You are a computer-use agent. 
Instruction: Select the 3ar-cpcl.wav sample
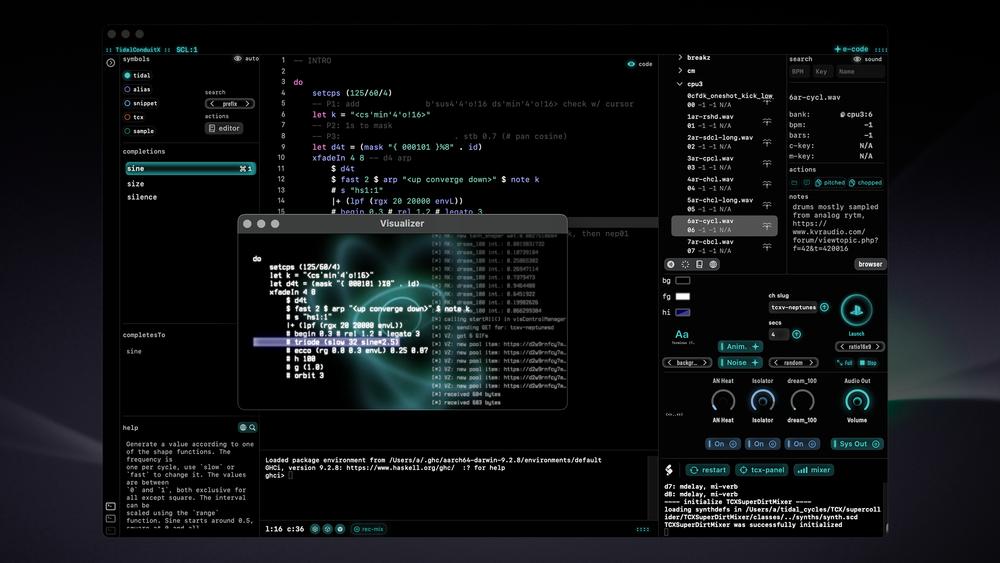723,163
